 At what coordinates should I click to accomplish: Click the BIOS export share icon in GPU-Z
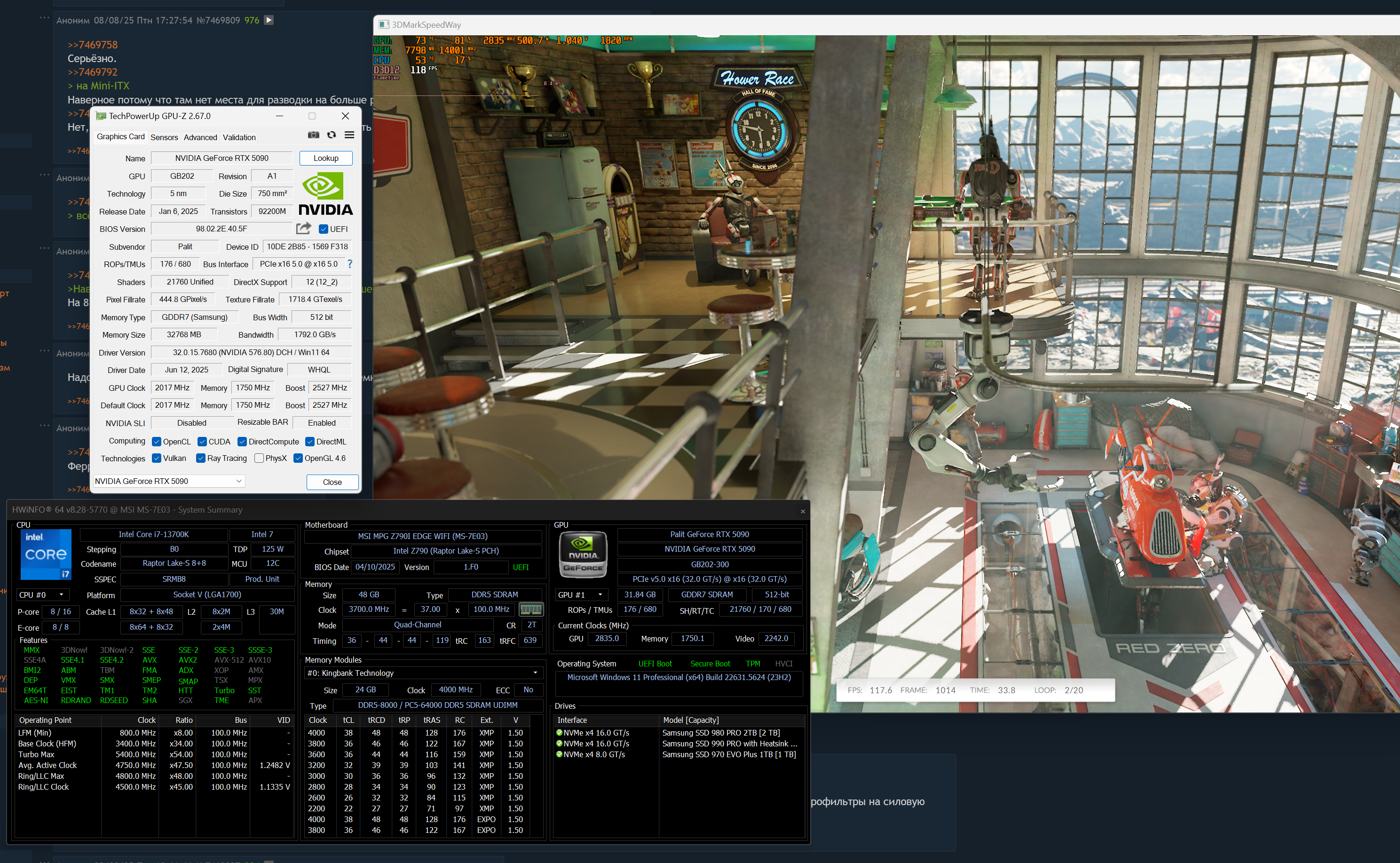pos(303,229)
